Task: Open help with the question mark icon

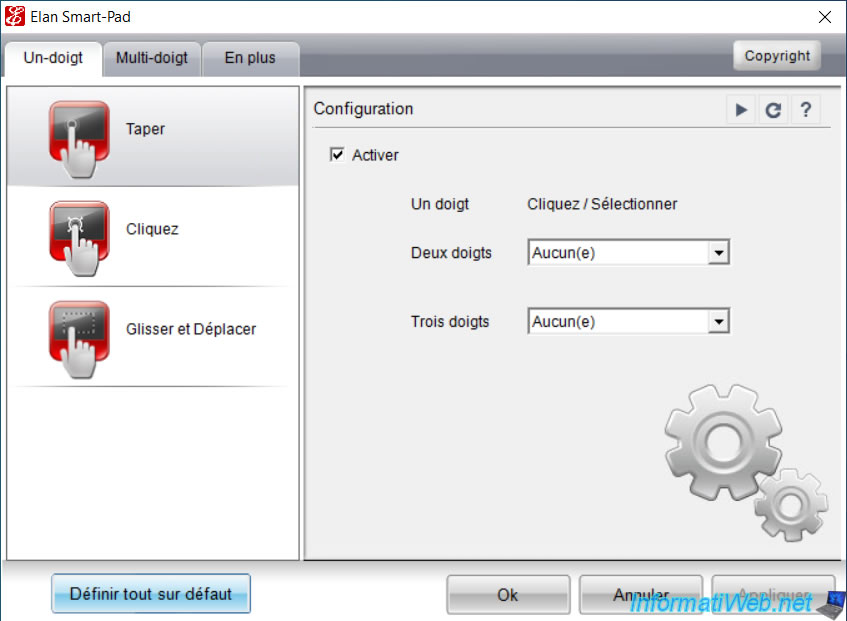Action: tap(805, 110)
